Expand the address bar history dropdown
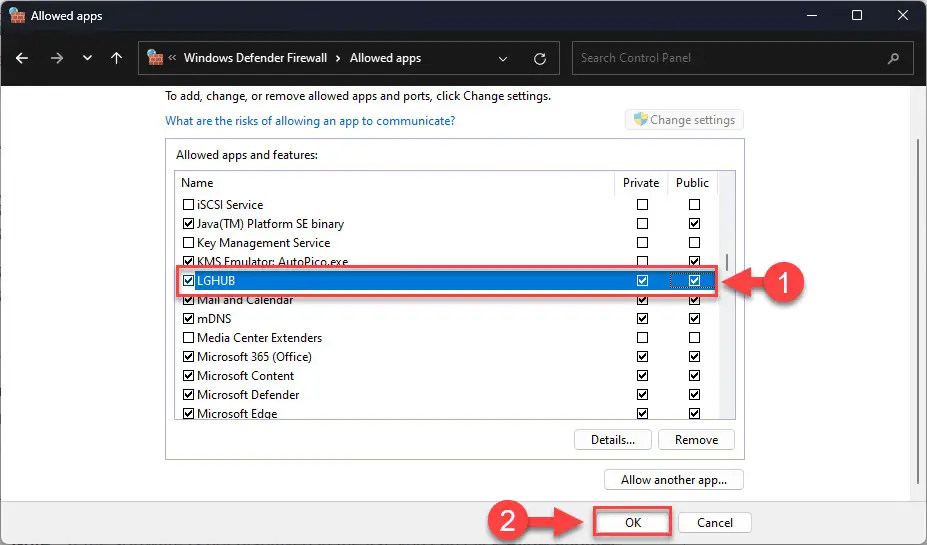Viewport: 927px width, 545px height. (503, 59)
